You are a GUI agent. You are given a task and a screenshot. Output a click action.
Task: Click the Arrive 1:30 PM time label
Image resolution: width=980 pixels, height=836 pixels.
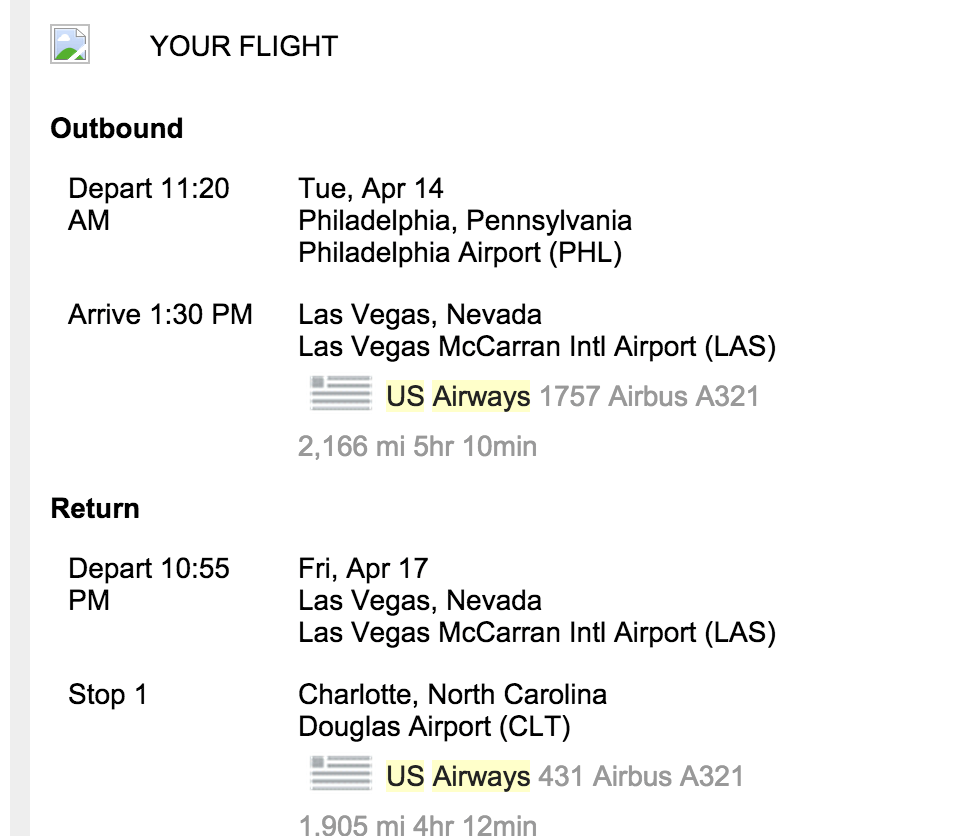pos(160,314)
